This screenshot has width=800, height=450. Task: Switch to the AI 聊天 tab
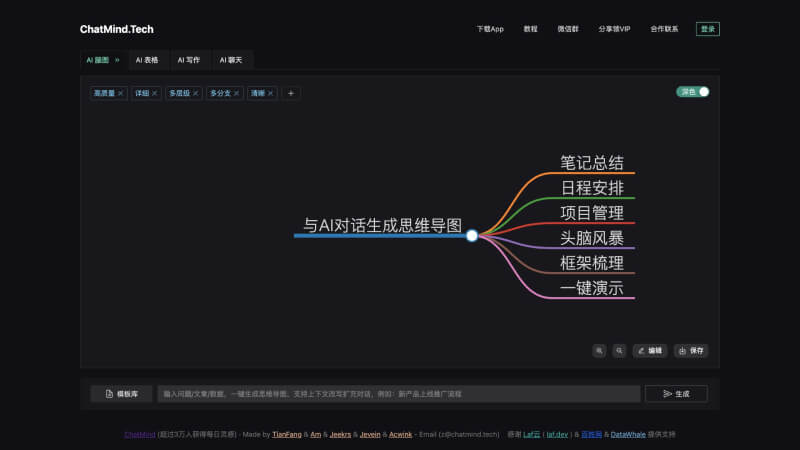click(x=231, y=60)
